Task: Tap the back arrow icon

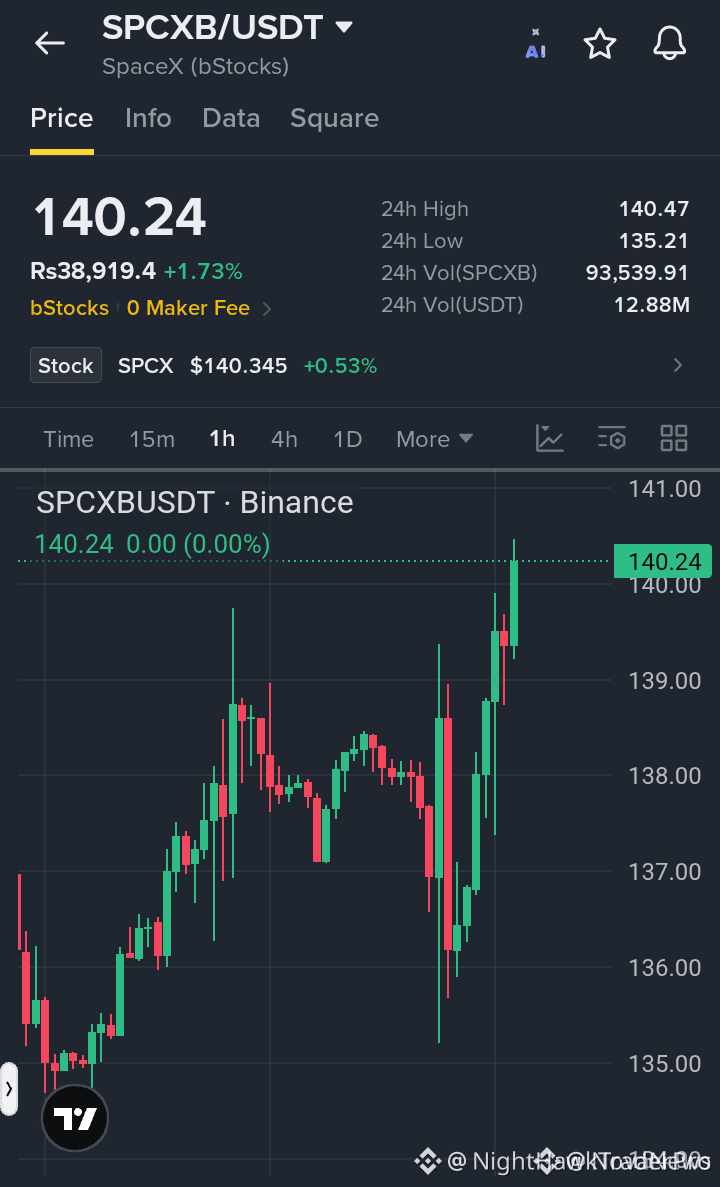Action: [x=50, y=44]
